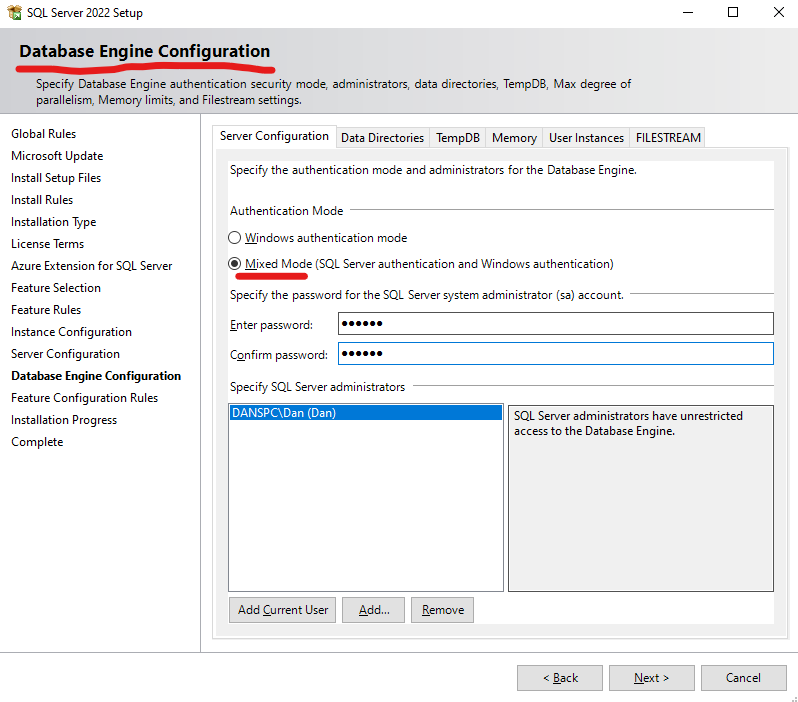The height and width of the screenshot is (702, 798).
Task: Click the SQL Server Setup title bar icon
Action: point(14,13)
